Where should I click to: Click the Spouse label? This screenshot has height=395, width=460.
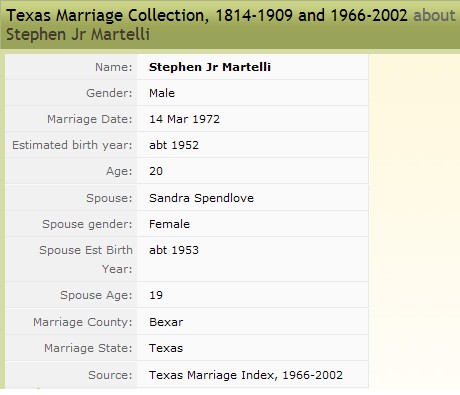109,198
